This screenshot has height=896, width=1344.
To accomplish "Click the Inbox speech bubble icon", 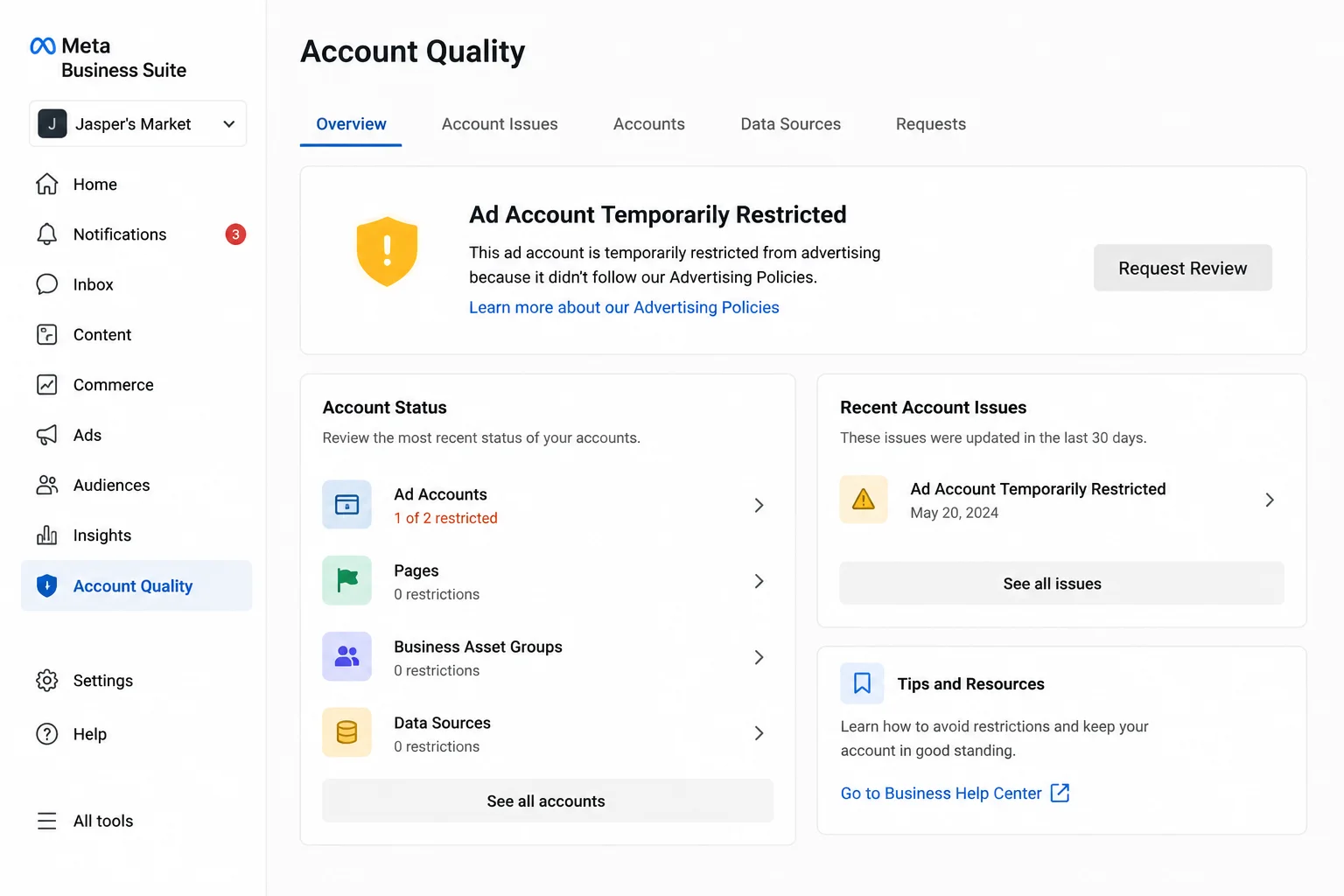I will click(x=47, y=284).
